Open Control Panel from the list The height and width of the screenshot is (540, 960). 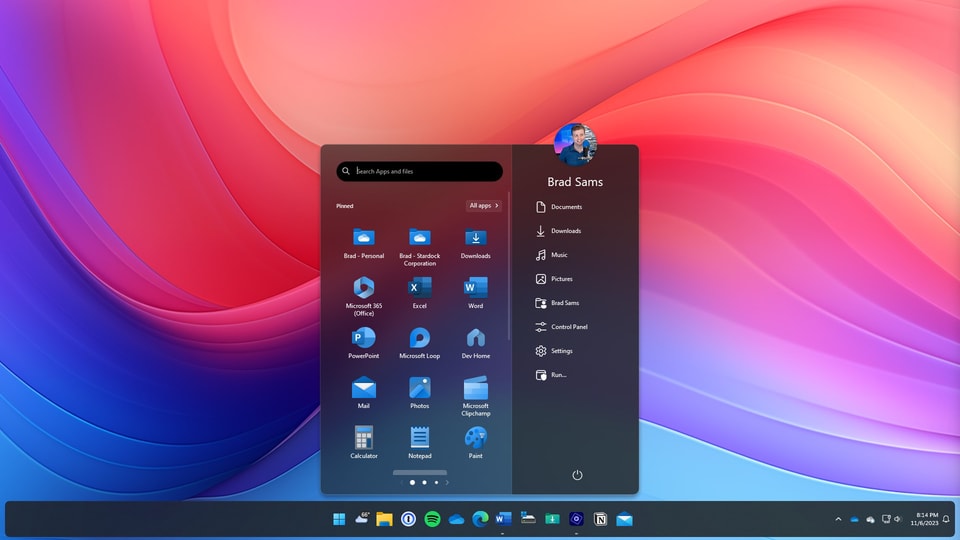(561, 327)
